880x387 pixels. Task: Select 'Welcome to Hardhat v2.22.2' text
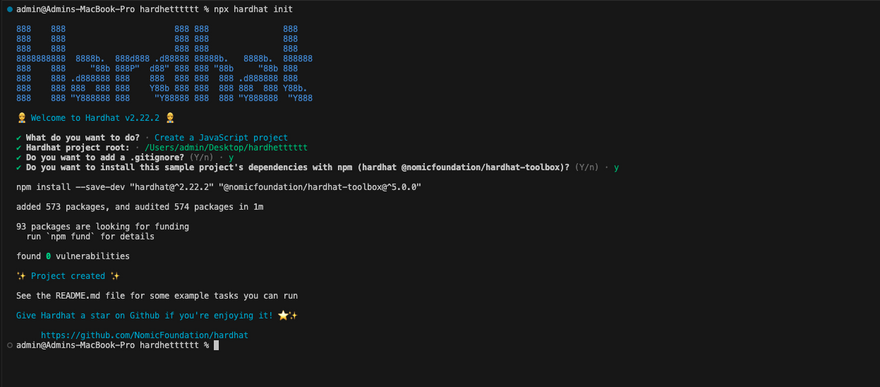click(x=96, y=118)
